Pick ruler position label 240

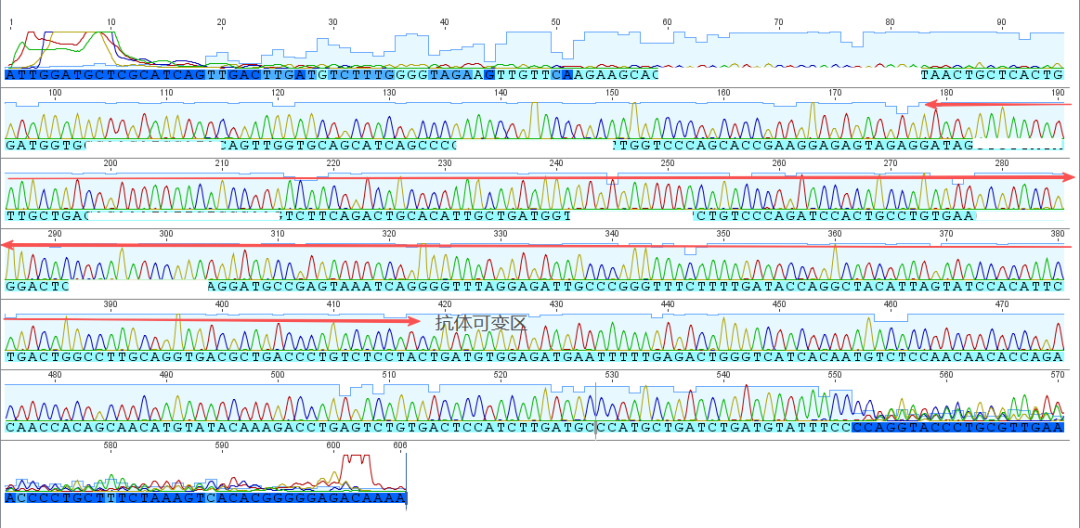tap(557, 163)
